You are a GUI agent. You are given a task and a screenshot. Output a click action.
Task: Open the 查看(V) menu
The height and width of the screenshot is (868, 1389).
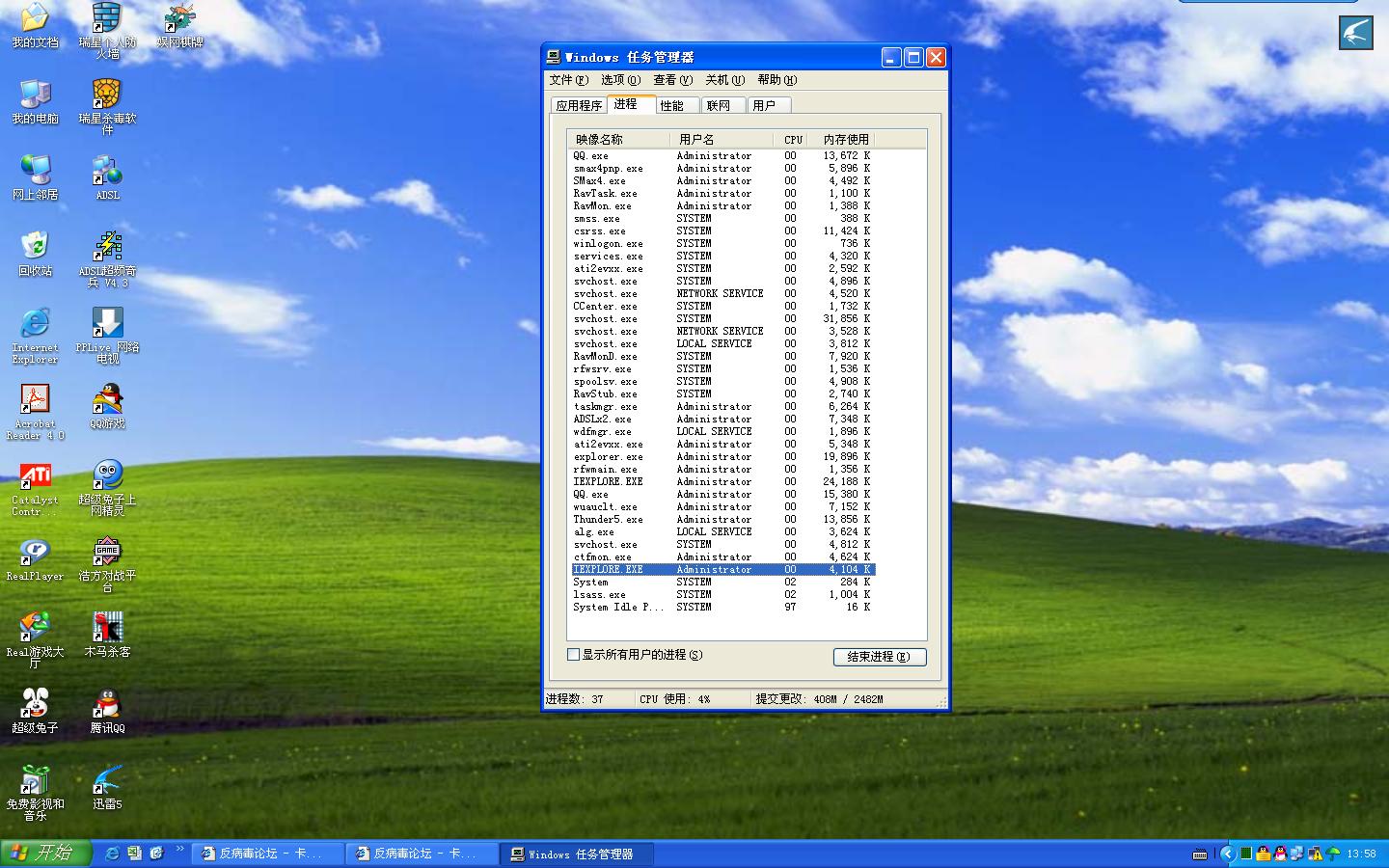[671, 80]
